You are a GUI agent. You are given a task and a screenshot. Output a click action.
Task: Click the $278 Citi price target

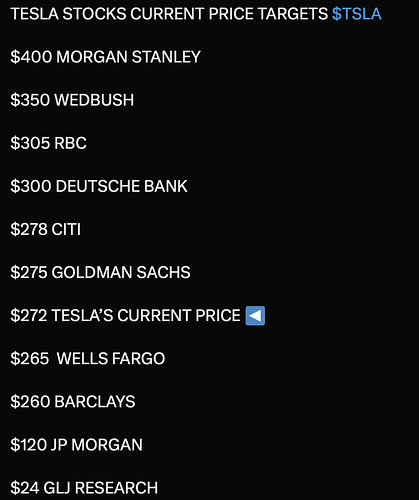pos(45,229)
